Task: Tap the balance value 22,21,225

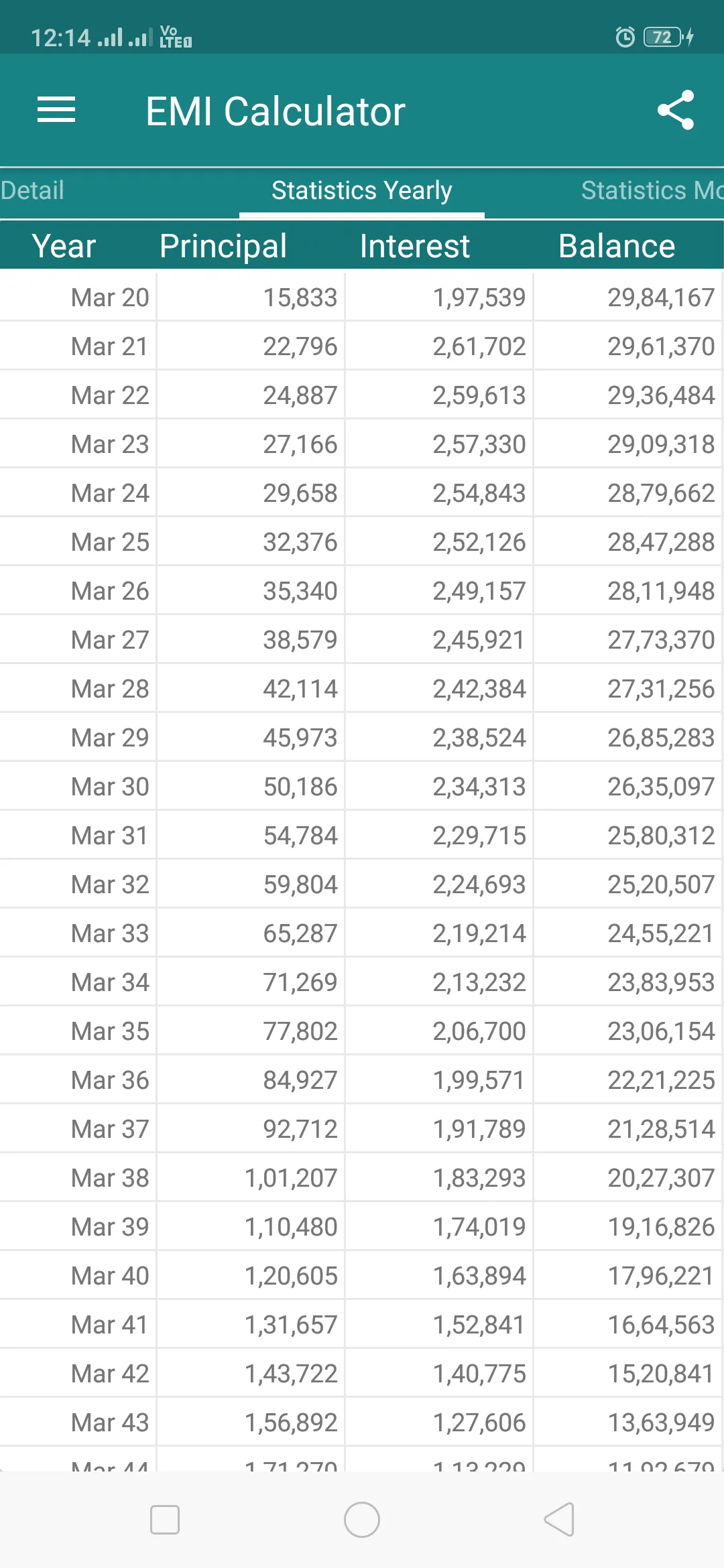Action: click(x=661, y=1080)
